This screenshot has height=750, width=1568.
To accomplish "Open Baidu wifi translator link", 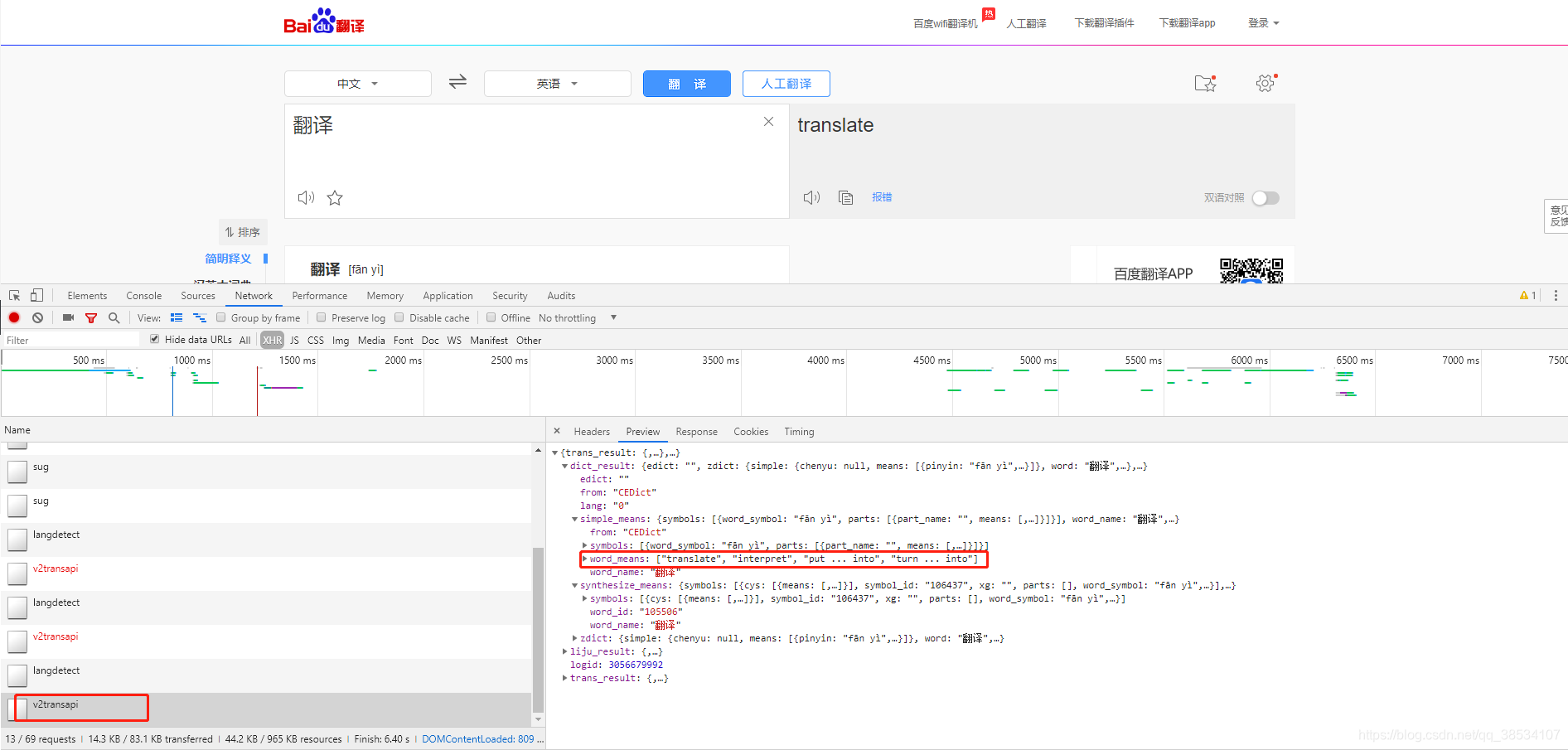I will point(946,23).
